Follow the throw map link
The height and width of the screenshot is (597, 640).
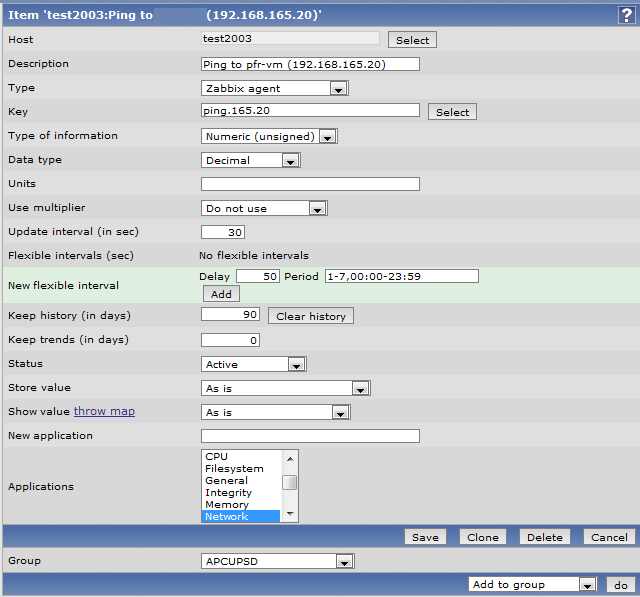click(x=104, y=411)
